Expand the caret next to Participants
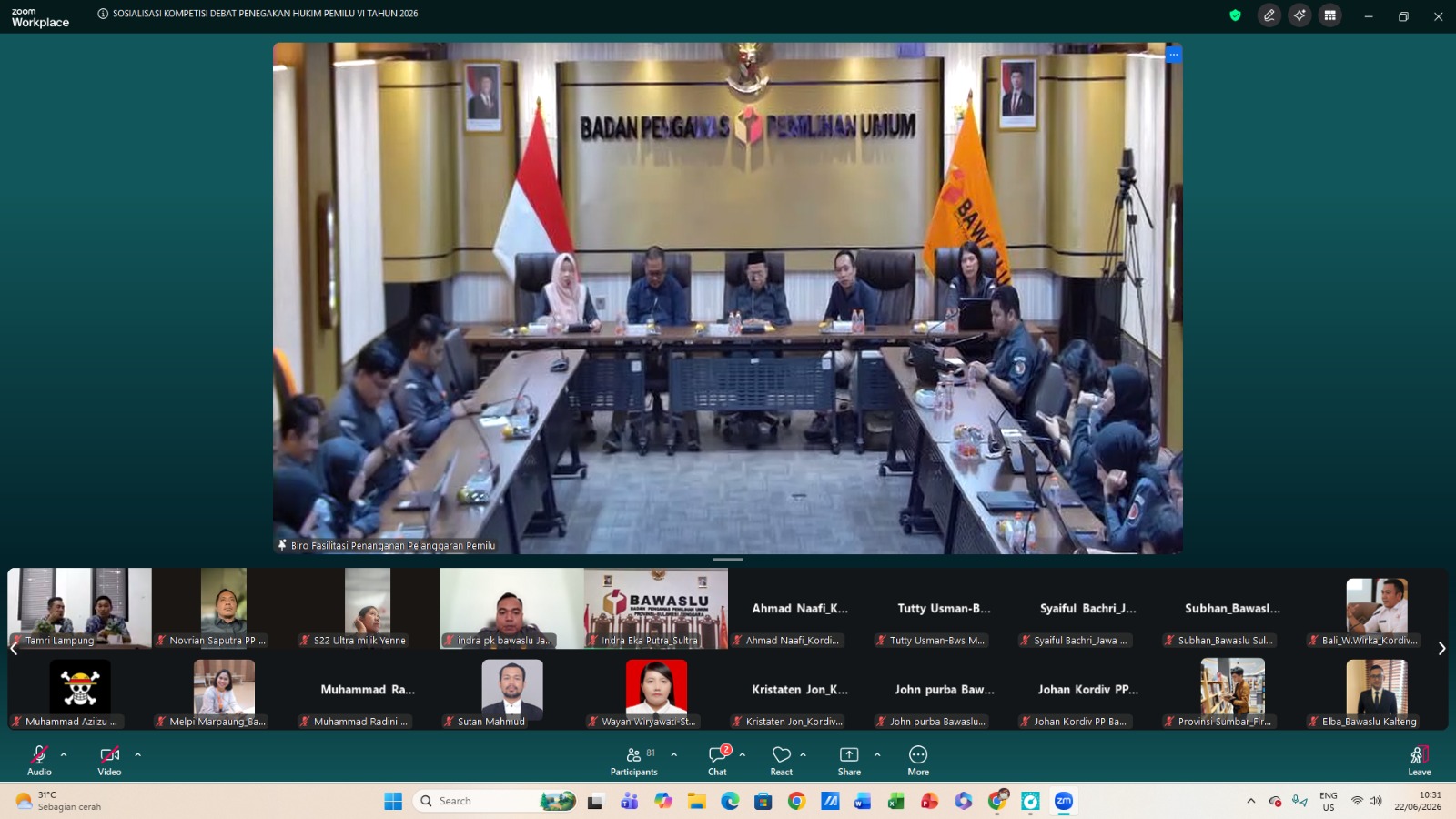Screen dimensions: 1456x819 coord(673,754)
